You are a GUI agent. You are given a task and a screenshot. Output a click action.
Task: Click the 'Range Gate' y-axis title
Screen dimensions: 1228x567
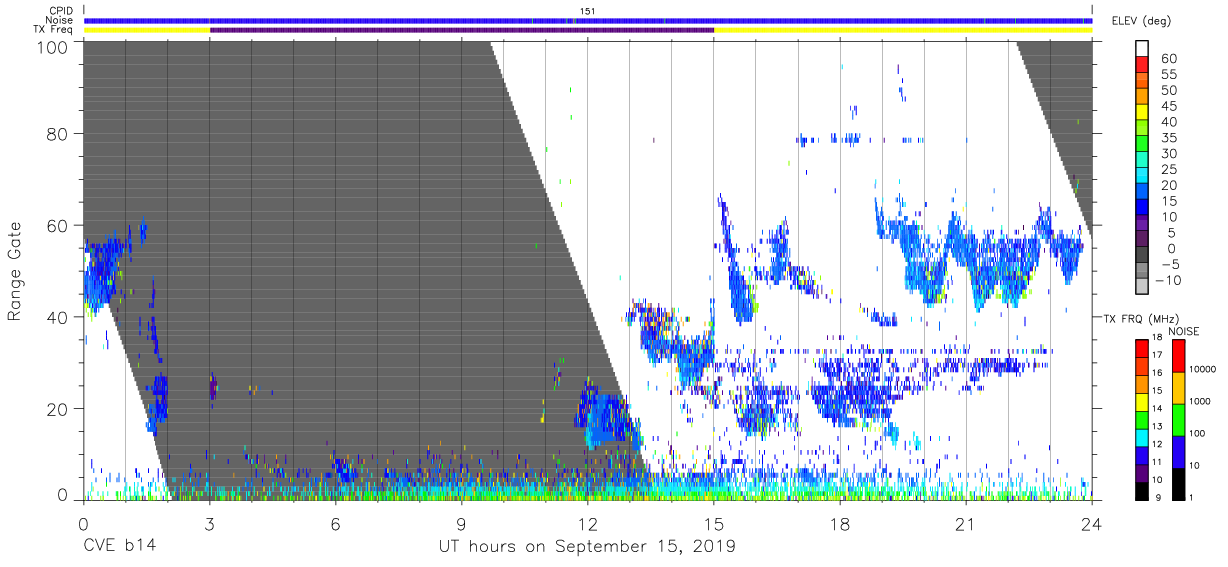pos(15,272)
